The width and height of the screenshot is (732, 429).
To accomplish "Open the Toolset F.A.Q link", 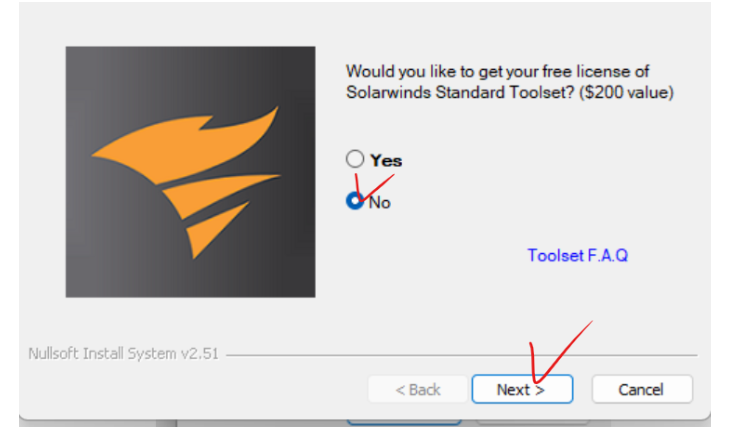I will [577, 255].
